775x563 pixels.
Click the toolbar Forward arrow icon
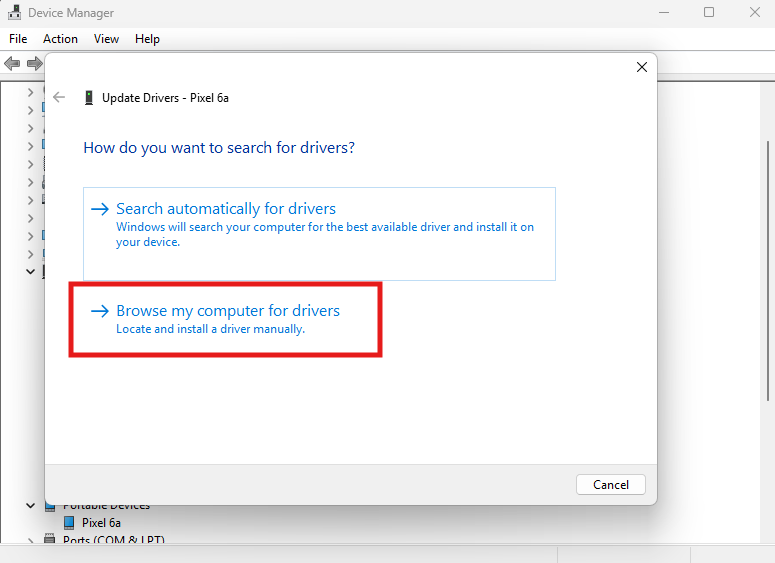(x=34, y=64)
